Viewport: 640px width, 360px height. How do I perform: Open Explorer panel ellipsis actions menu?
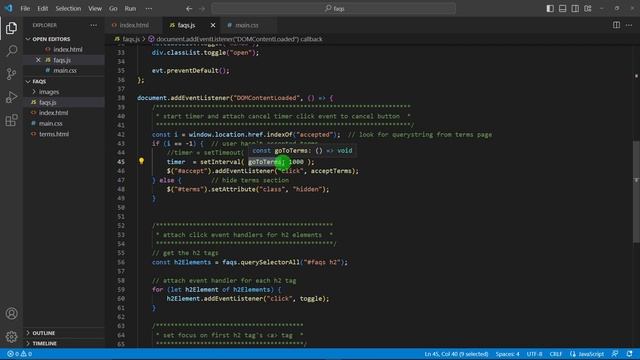tap(93, 25)
